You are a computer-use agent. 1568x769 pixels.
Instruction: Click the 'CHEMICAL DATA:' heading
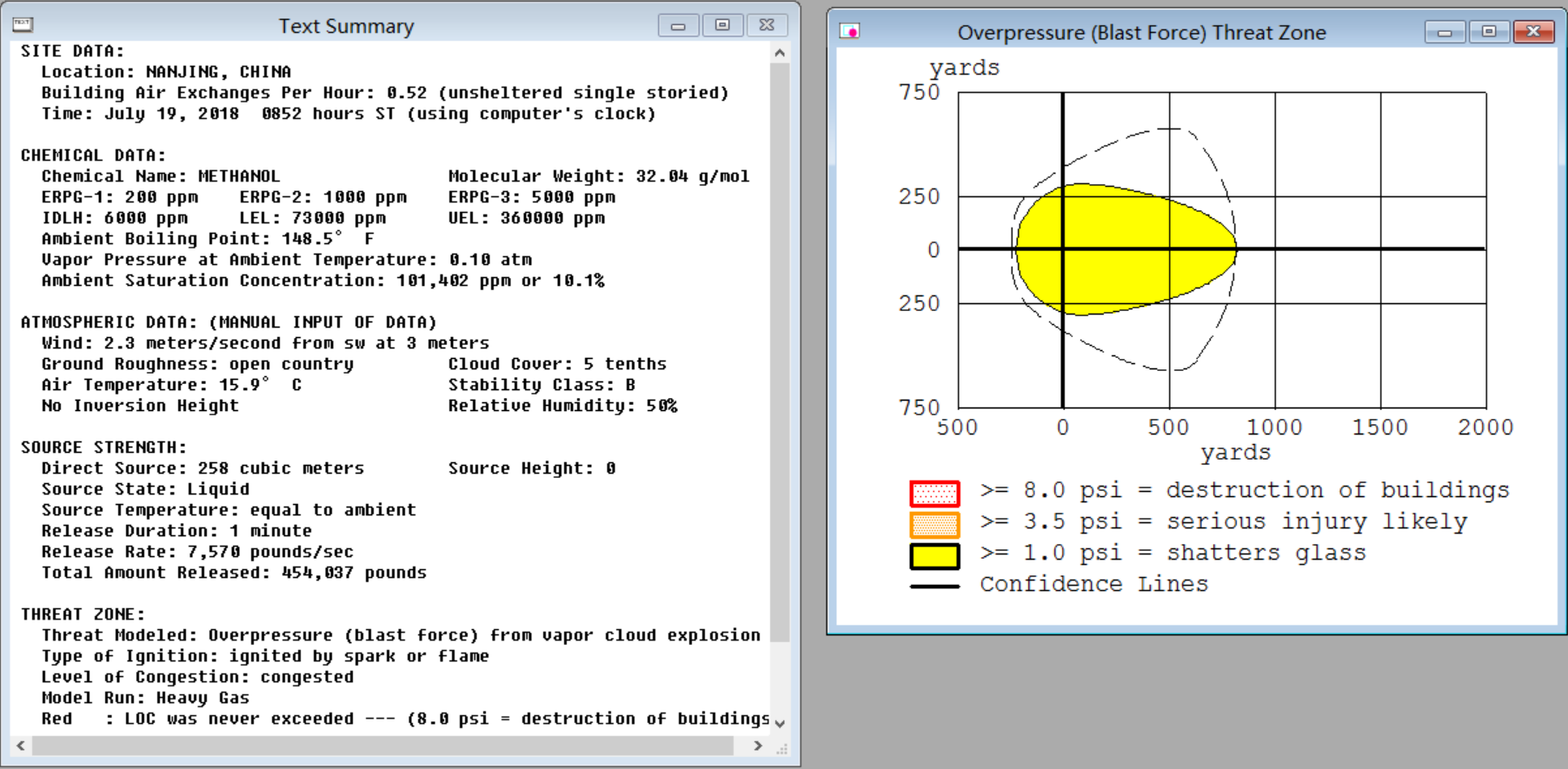pos(93,156)
